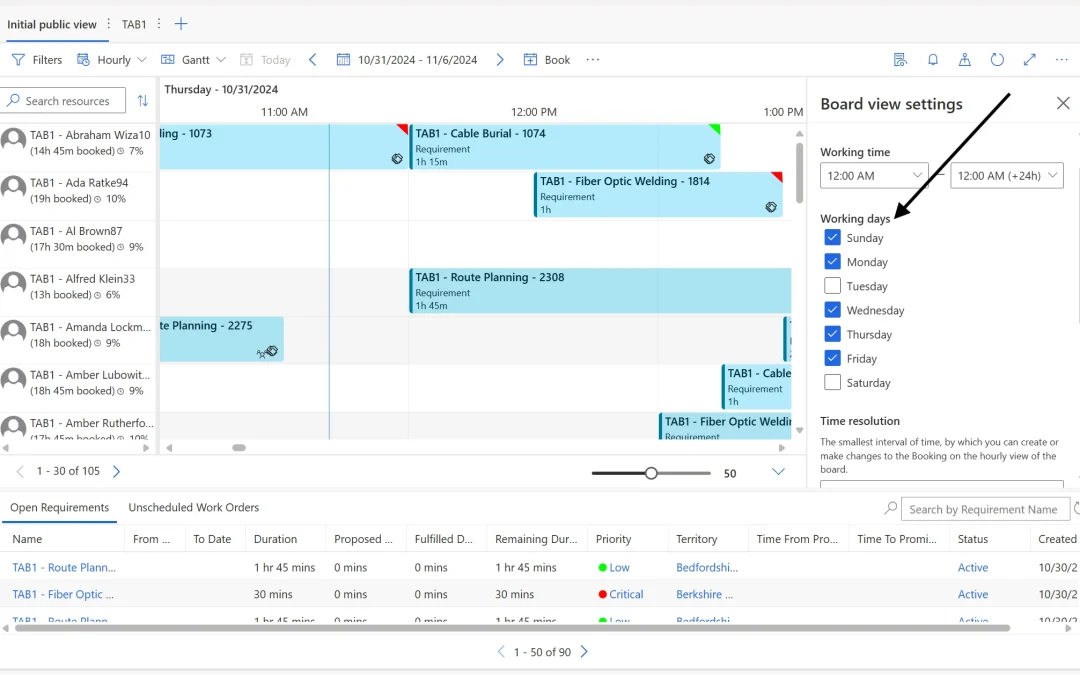This screenshot has height=675, width=1080.
Task: Go to next requirements page arrow
Action: 584,652
